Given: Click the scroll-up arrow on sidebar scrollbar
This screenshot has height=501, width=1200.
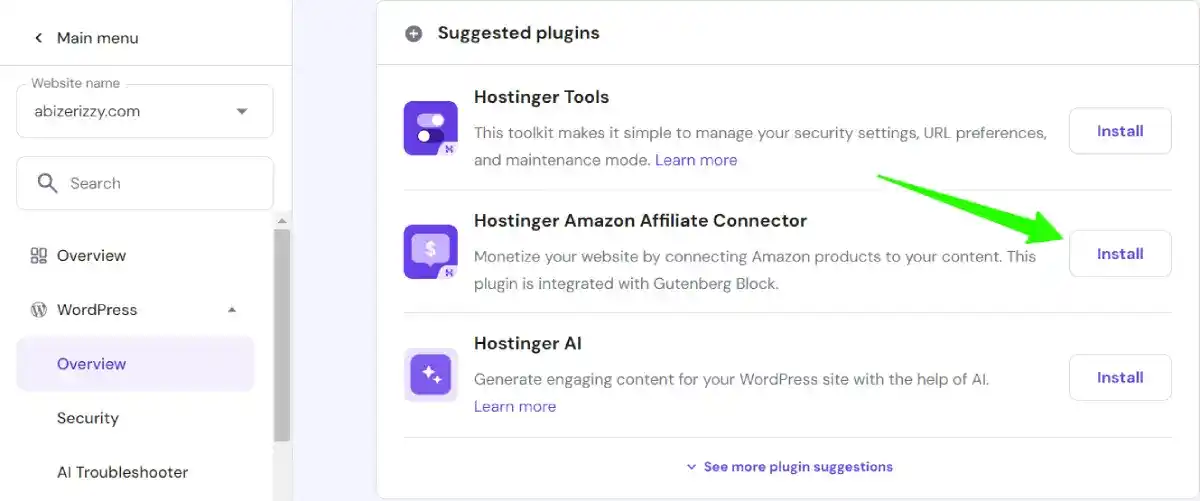Looking at the screenshot, I should pos(282,221).
